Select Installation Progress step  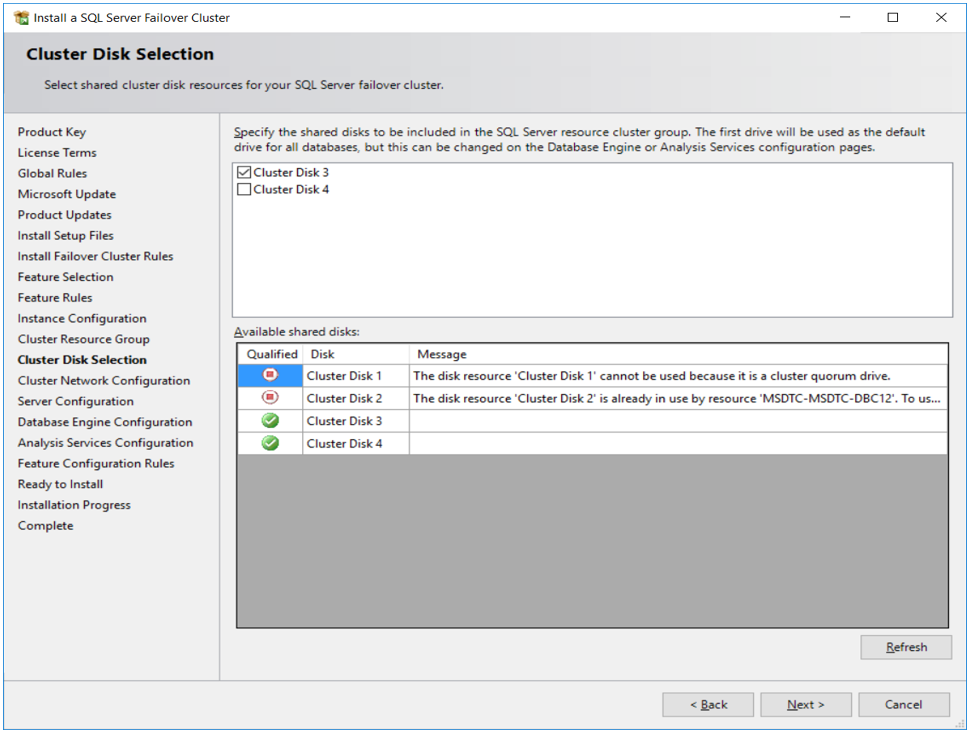click(x=74, y=505)
